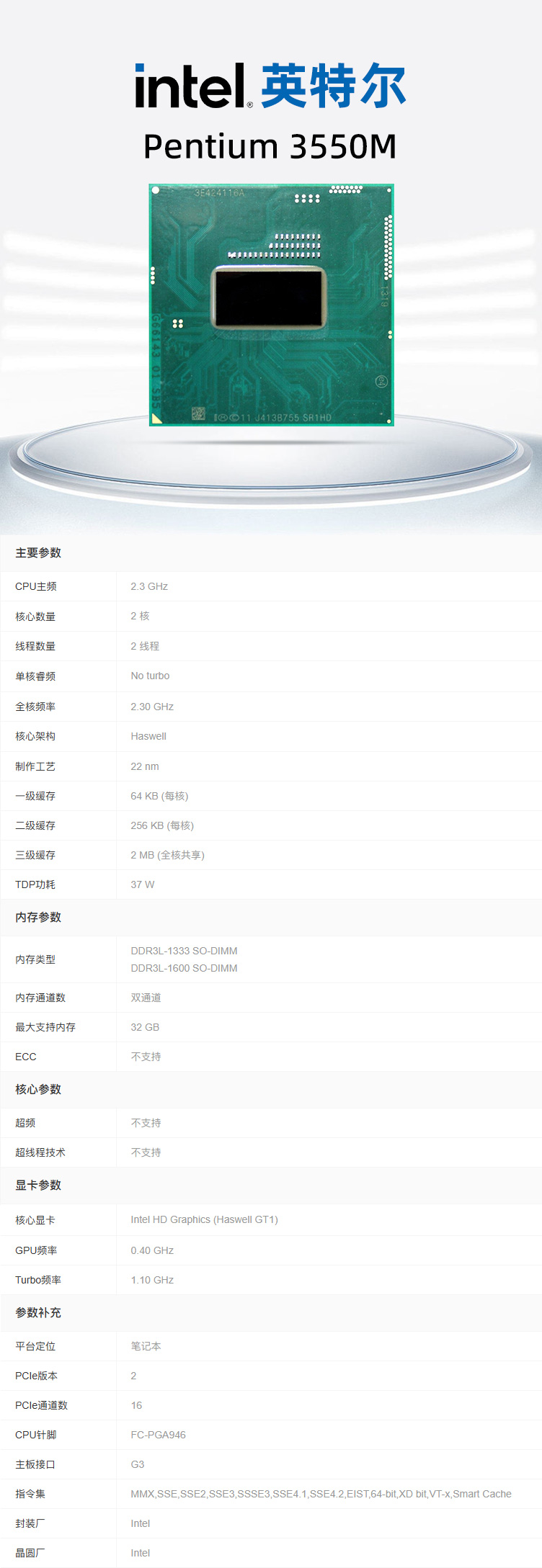This screenshot has width=542, height=1568.
Task: Click the 37 W TDP value
Action: pos(143,884)
